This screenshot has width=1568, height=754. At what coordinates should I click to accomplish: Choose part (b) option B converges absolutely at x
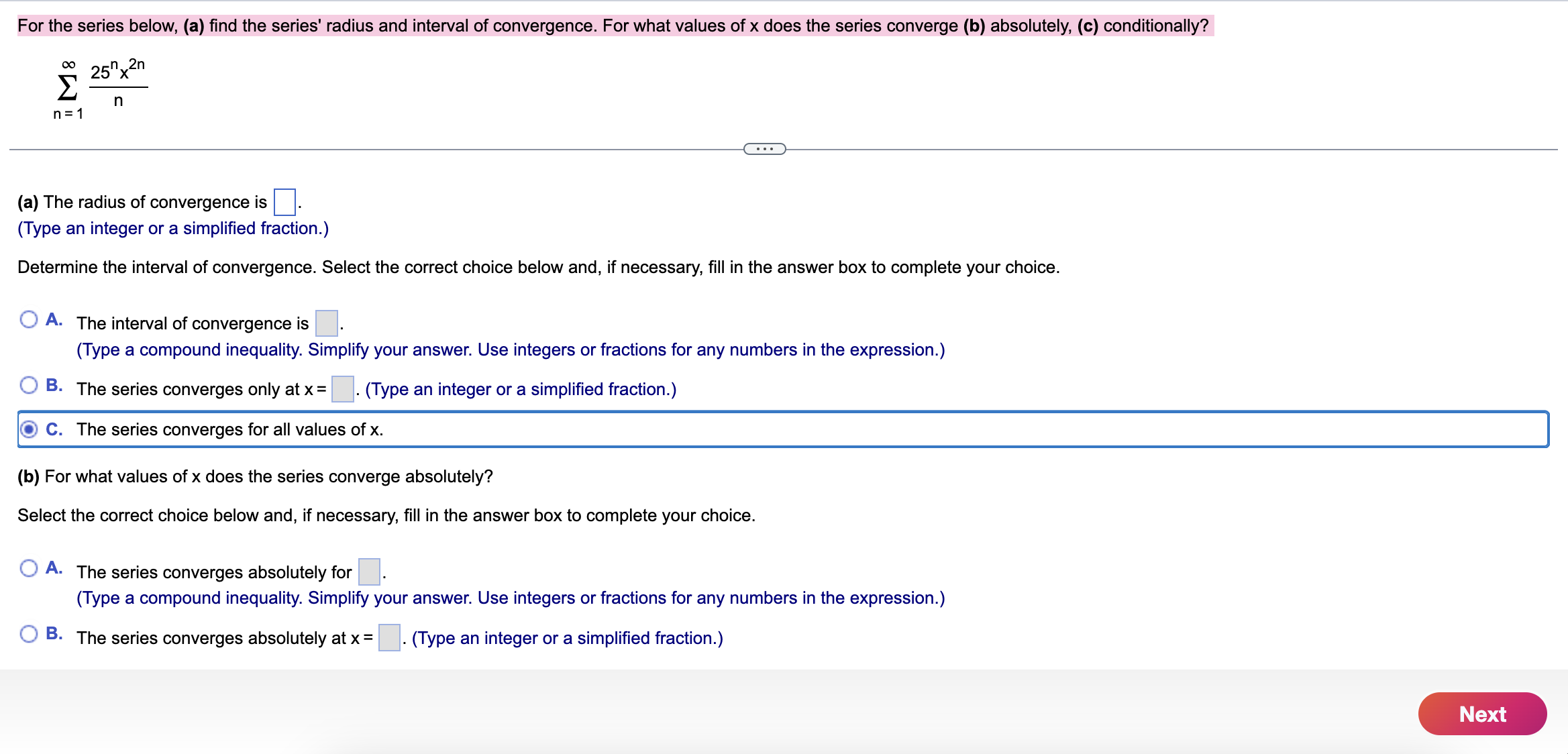29,634
